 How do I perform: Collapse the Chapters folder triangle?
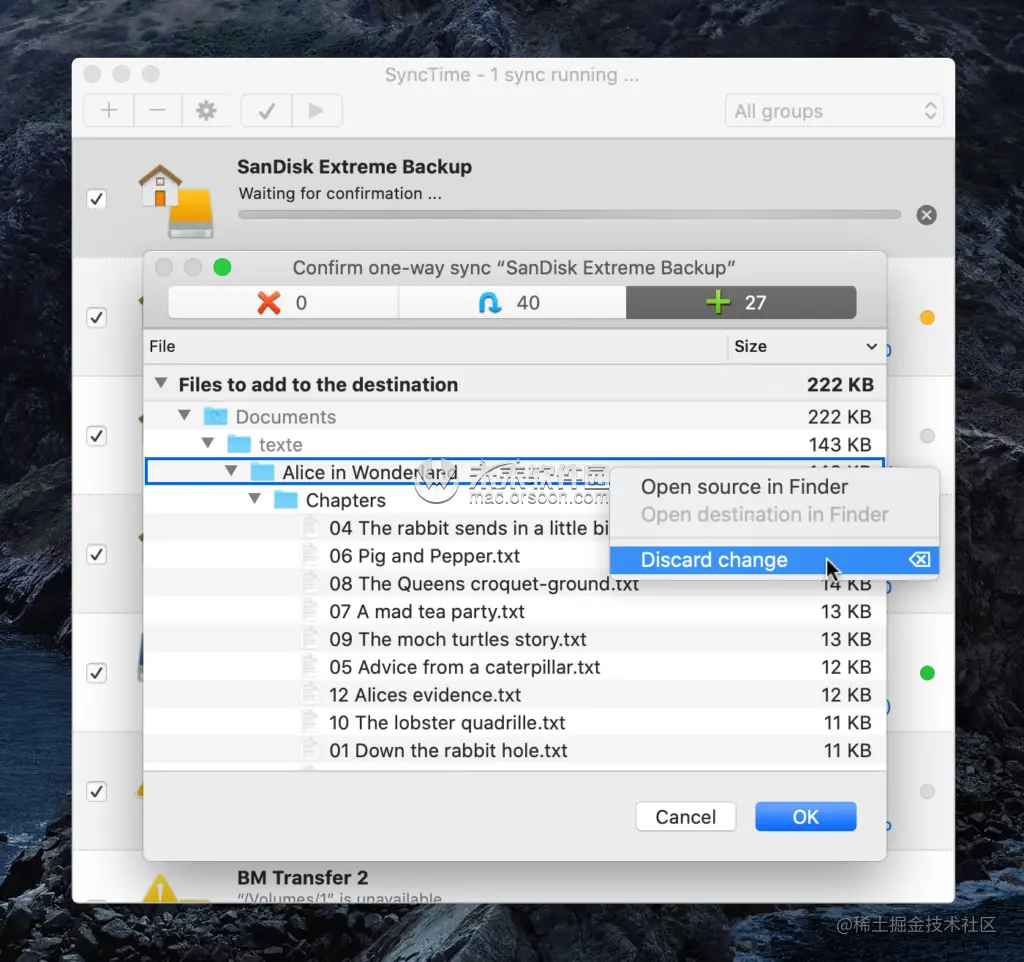[x=255, y=499]
